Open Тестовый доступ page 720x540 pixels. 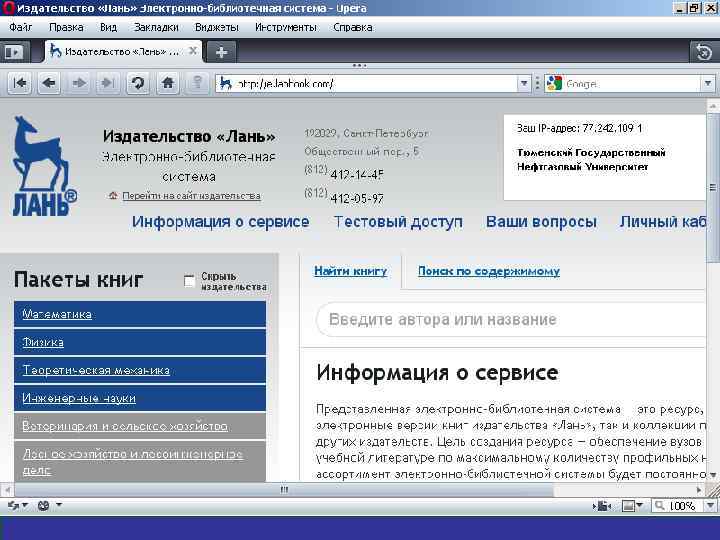click(398, 222)
